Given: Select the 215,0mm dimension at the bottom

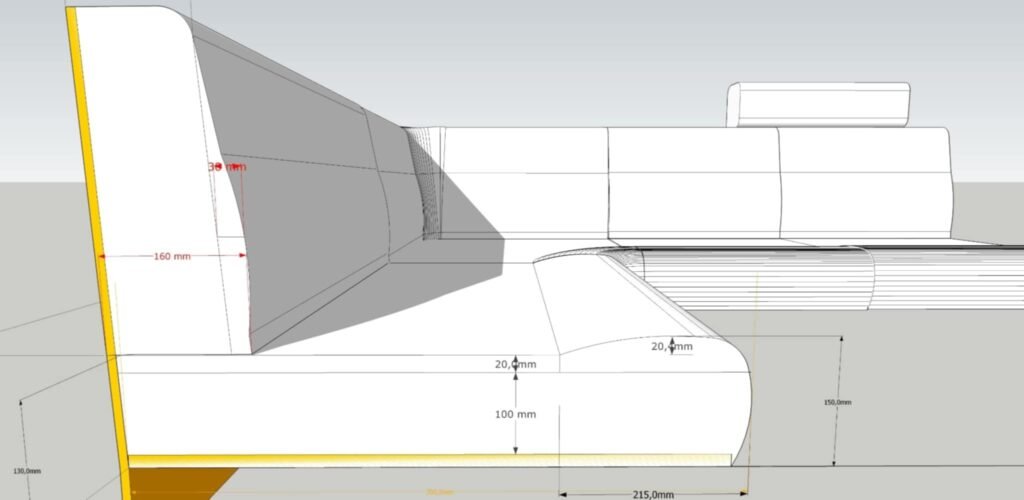Looking at the screenshot, I should coord(653,494).
